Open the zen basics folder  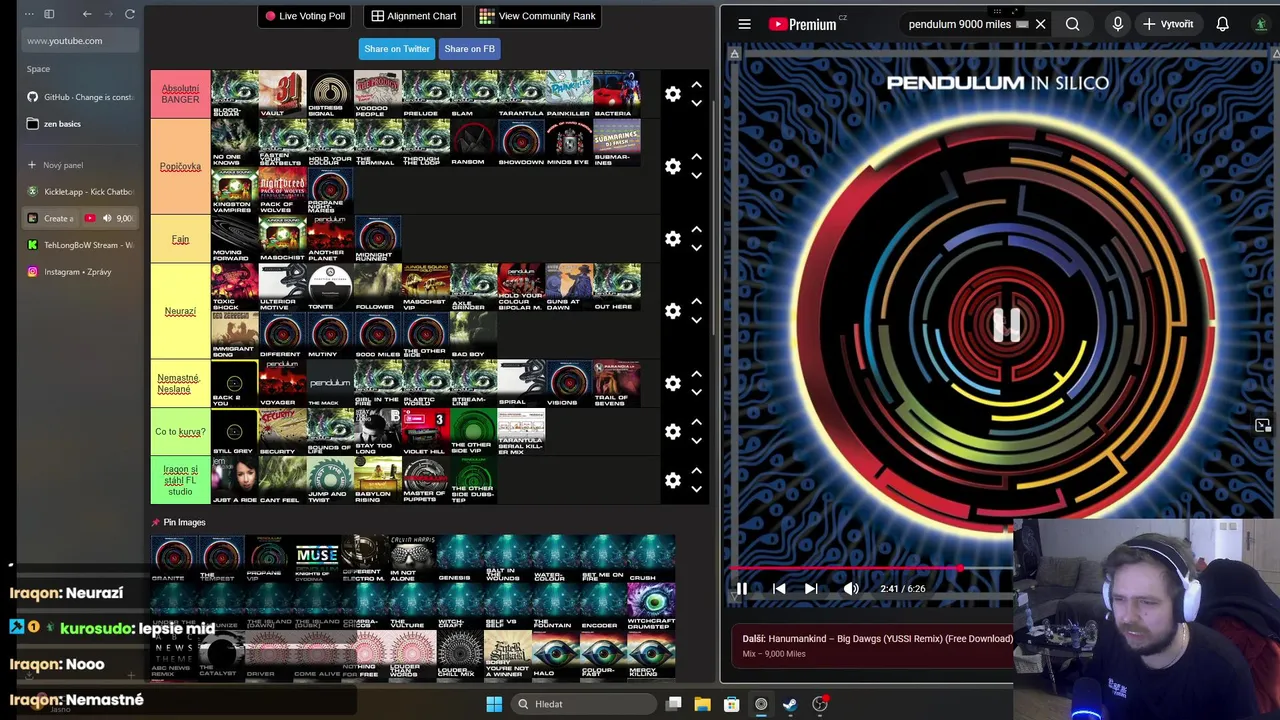[x=81, y=124]
